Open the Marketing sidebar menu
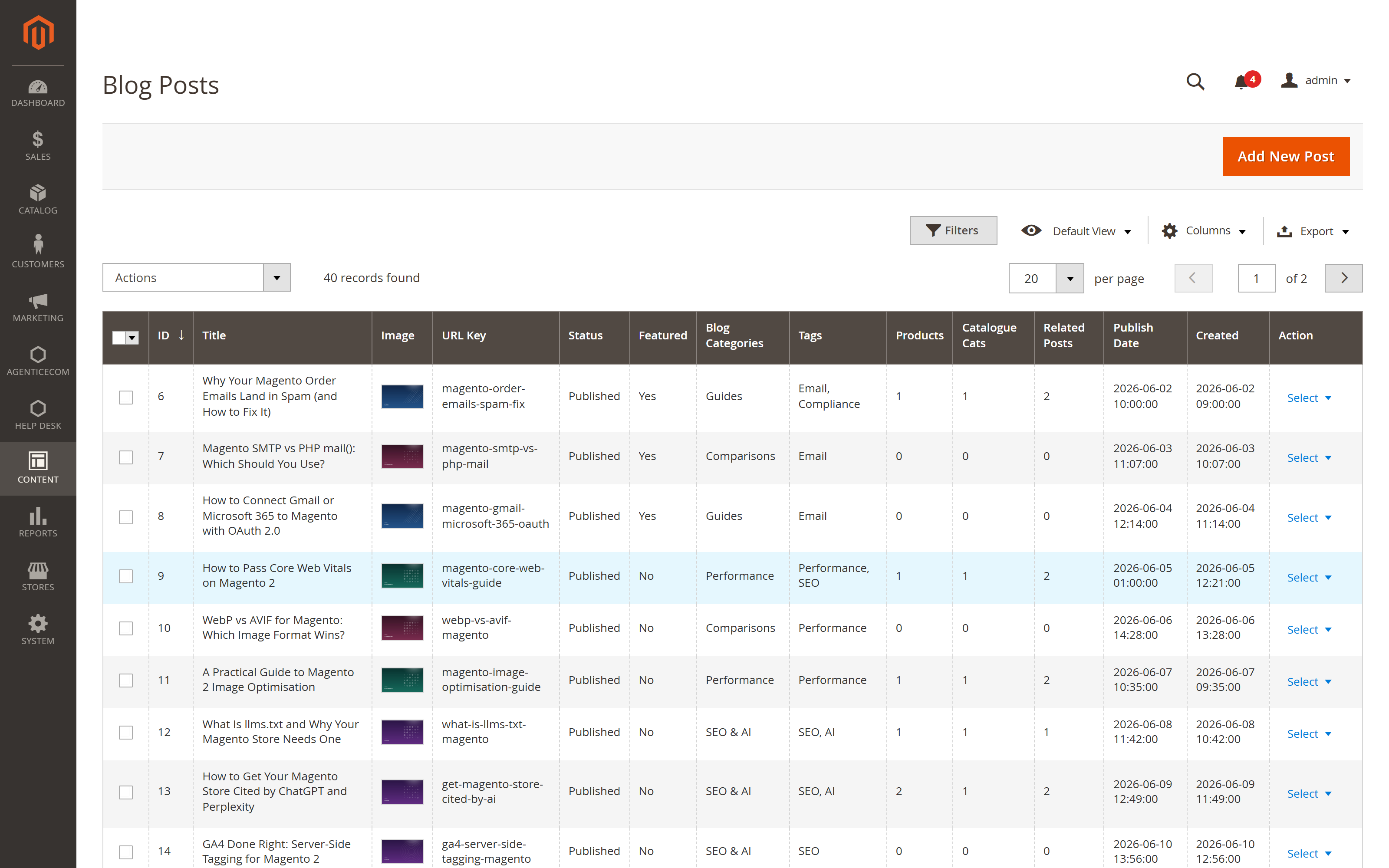The image size is (1389, 868). [38, 307]
